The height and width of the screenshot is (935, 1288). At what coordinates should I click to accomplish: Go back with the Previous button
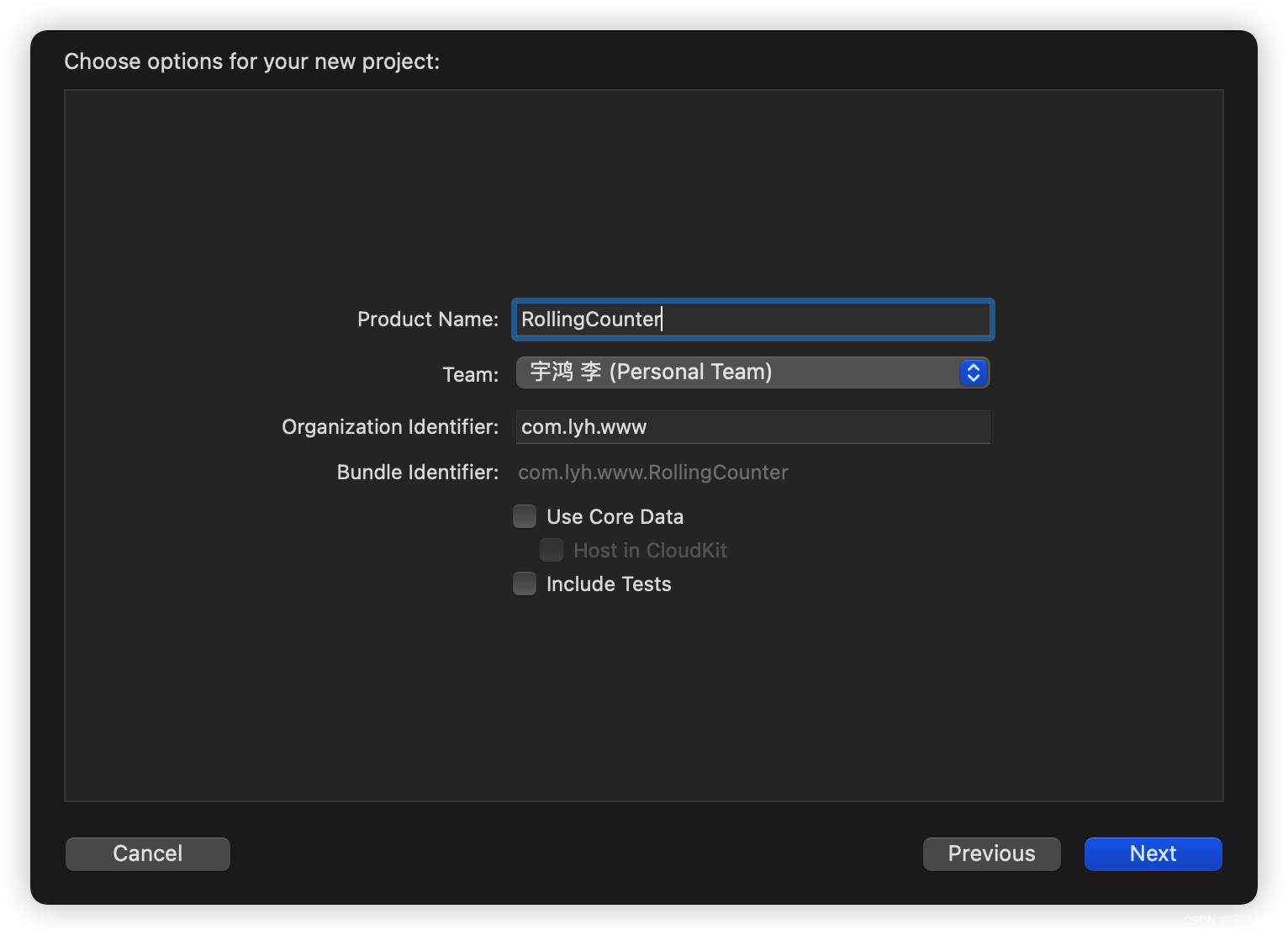coord(991,853)
